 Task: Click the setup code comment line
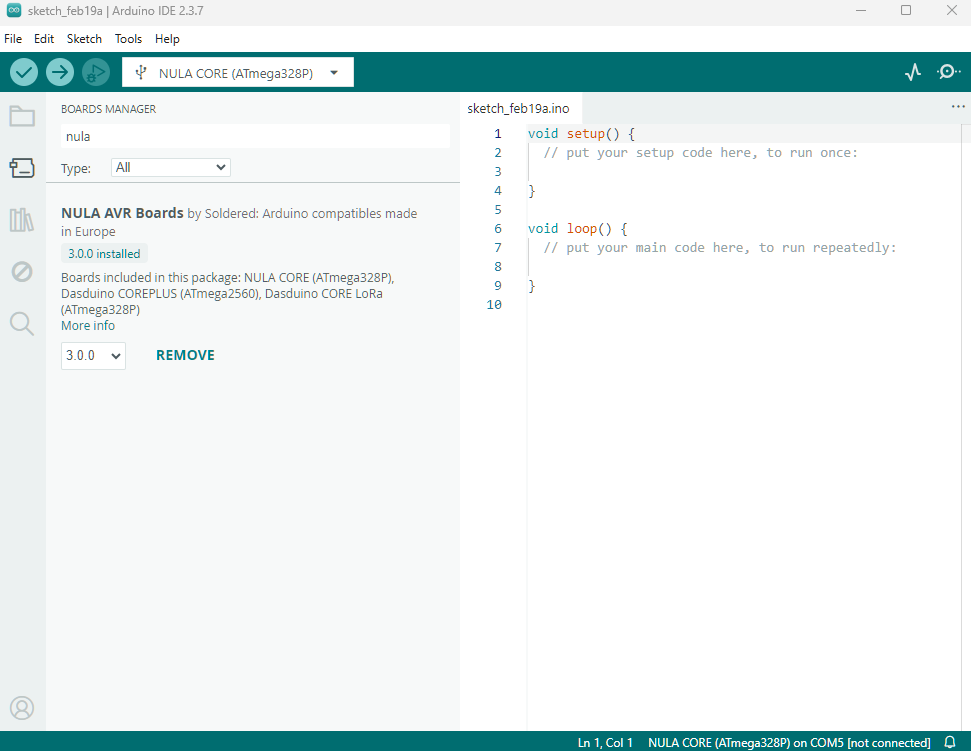[x=700, y=153]
